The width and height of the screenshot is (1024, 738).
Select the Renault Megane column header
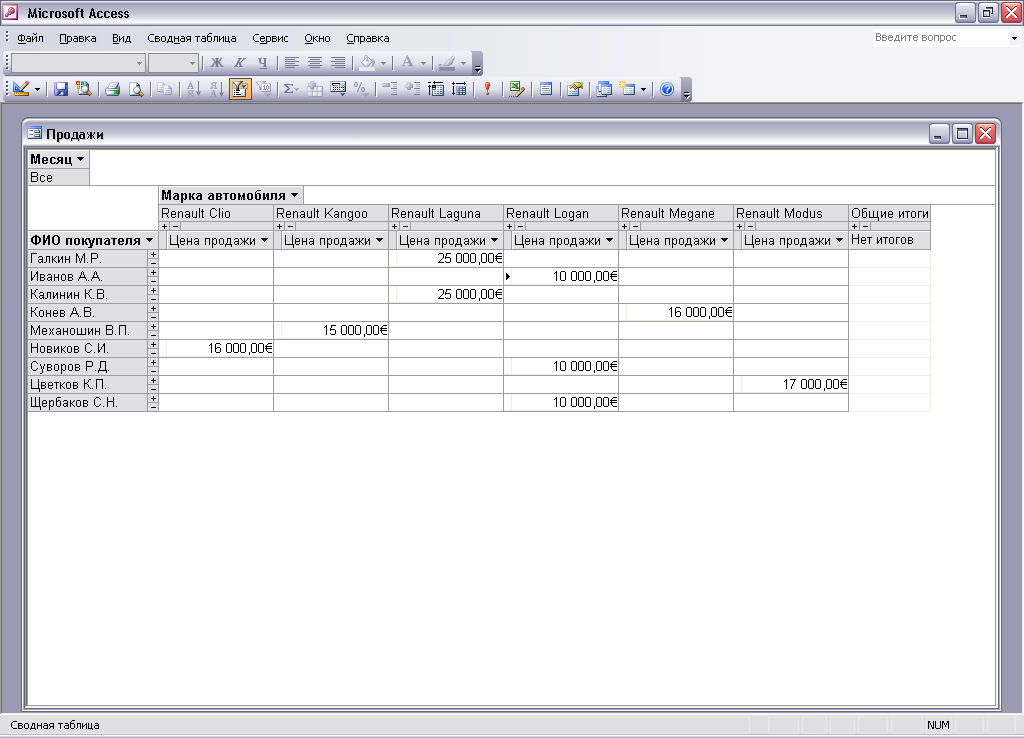676,214
